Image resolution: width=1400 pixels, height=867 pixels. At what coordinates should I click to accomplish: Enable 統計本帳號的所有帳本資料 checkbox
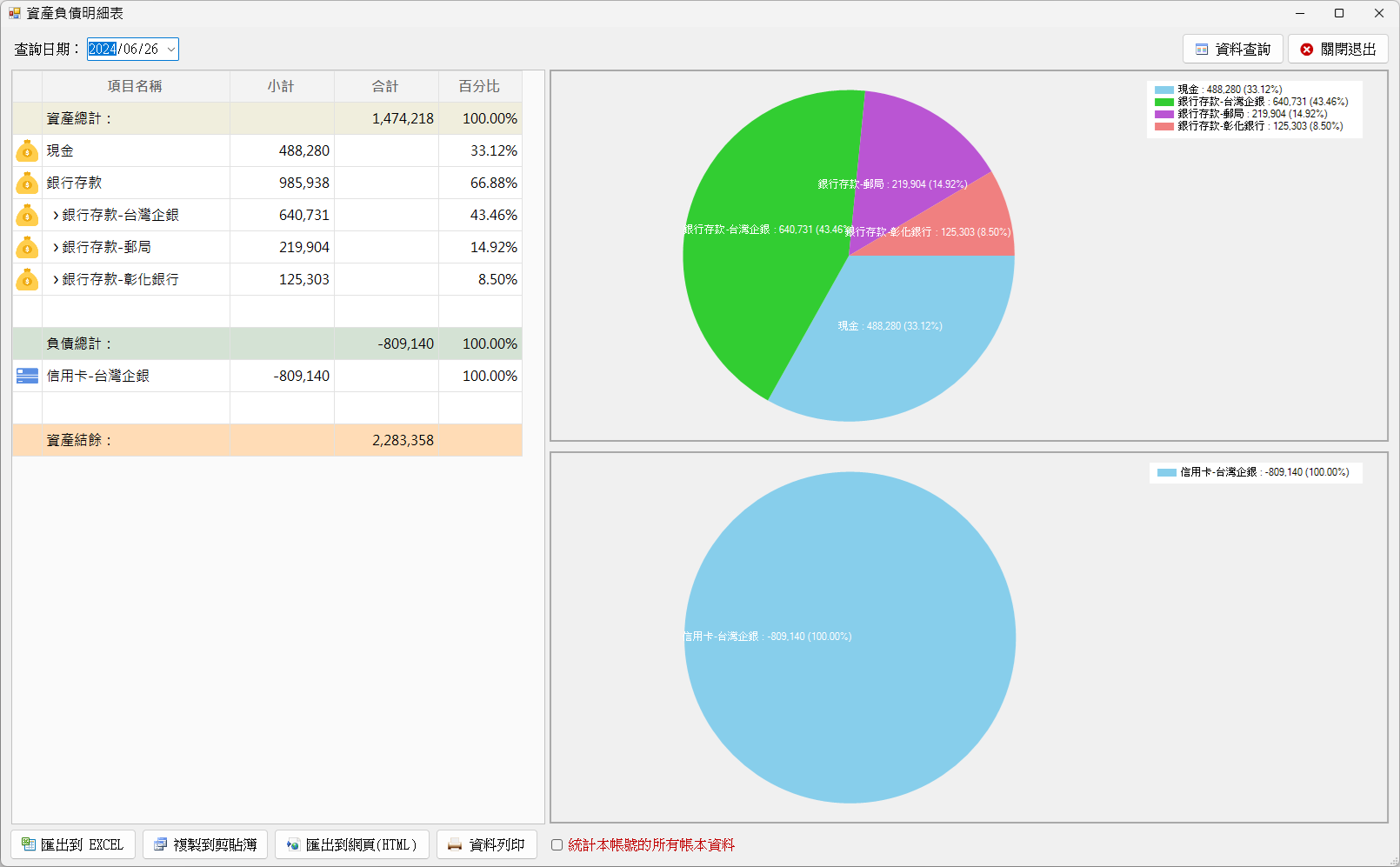557,844
